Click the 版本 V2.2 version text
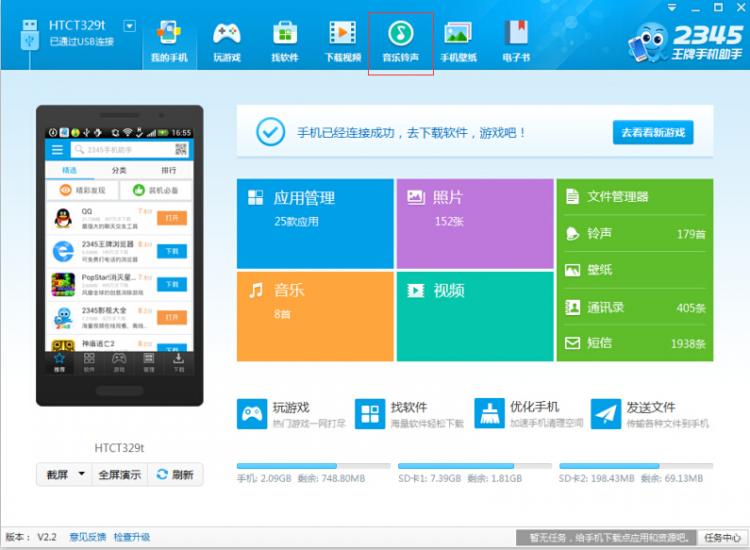Screen dimensions: 750x550 (31, 537)
